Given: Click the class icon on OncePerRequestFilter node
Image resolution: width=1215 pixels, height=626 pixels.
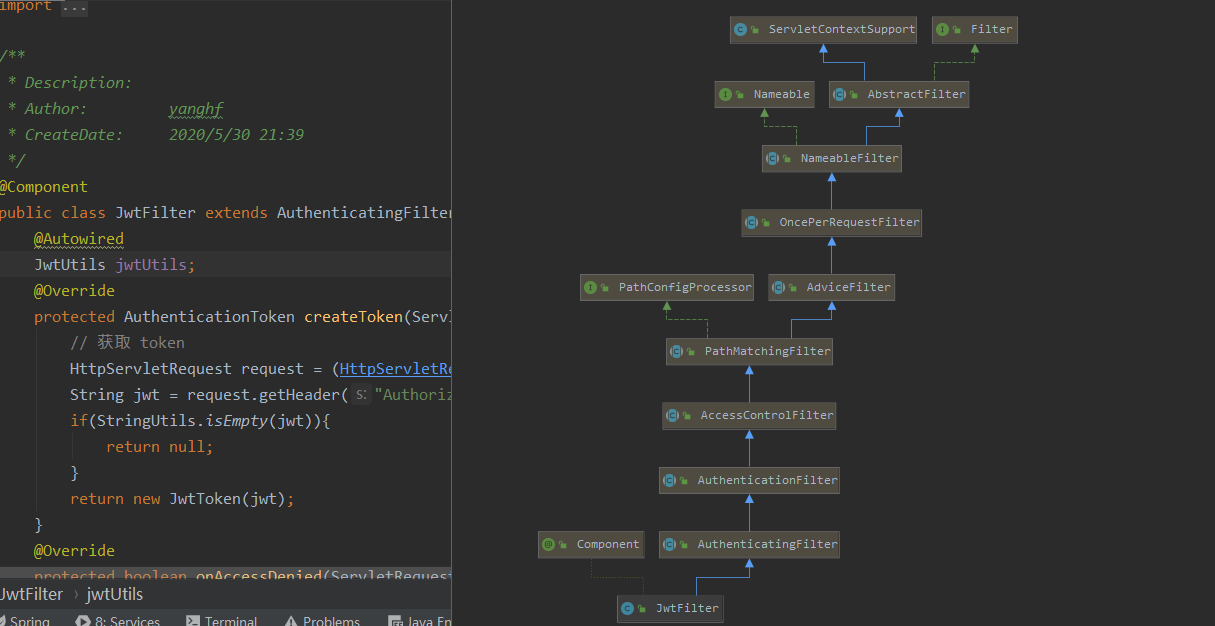Looking at the screenshot, I should [752, 223].
